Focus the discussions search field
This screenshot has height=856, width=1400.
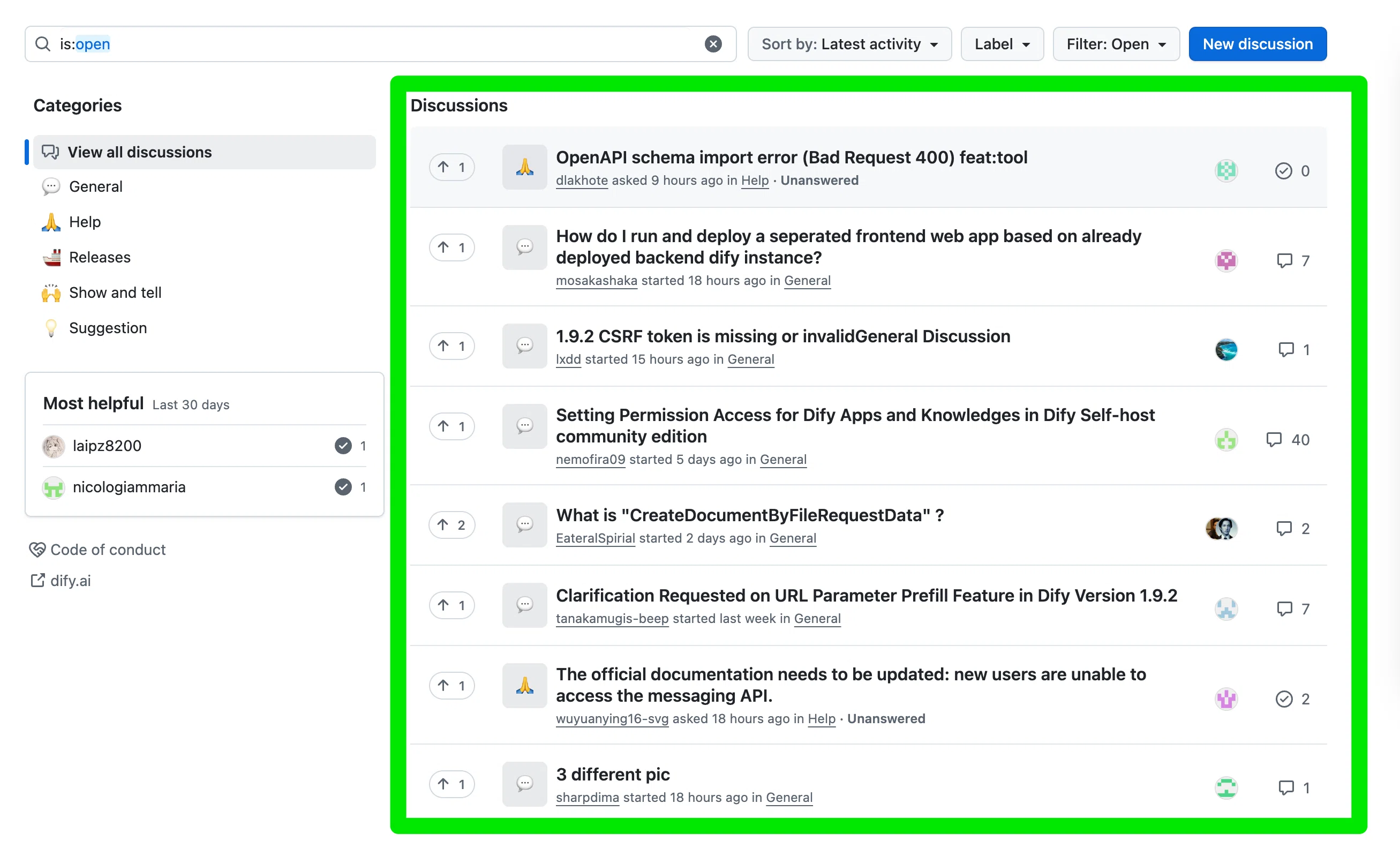click(380, 44)
